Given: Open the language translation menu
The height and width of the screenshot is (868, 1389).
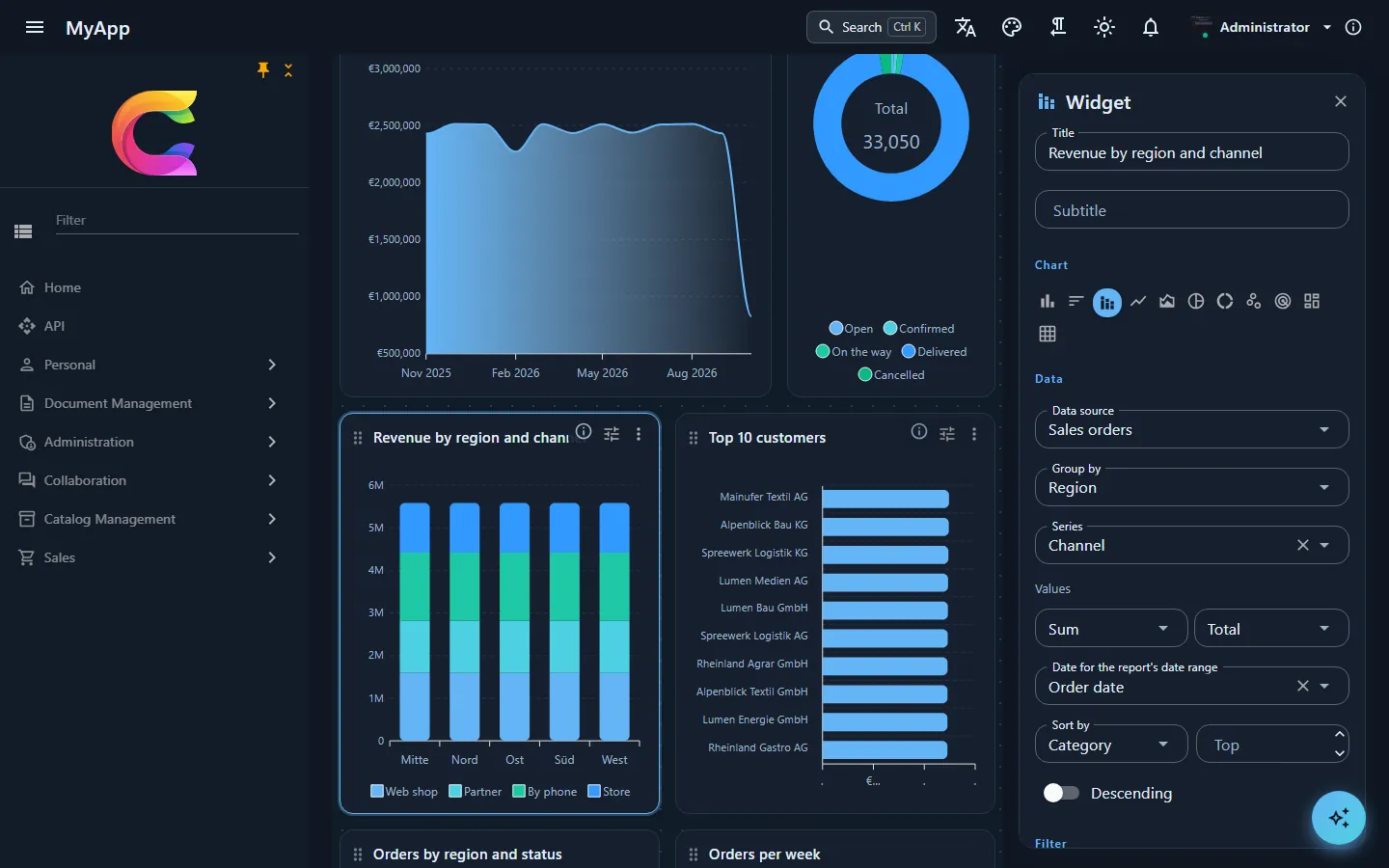Looking at the screenshot, I should click(965, 27).
